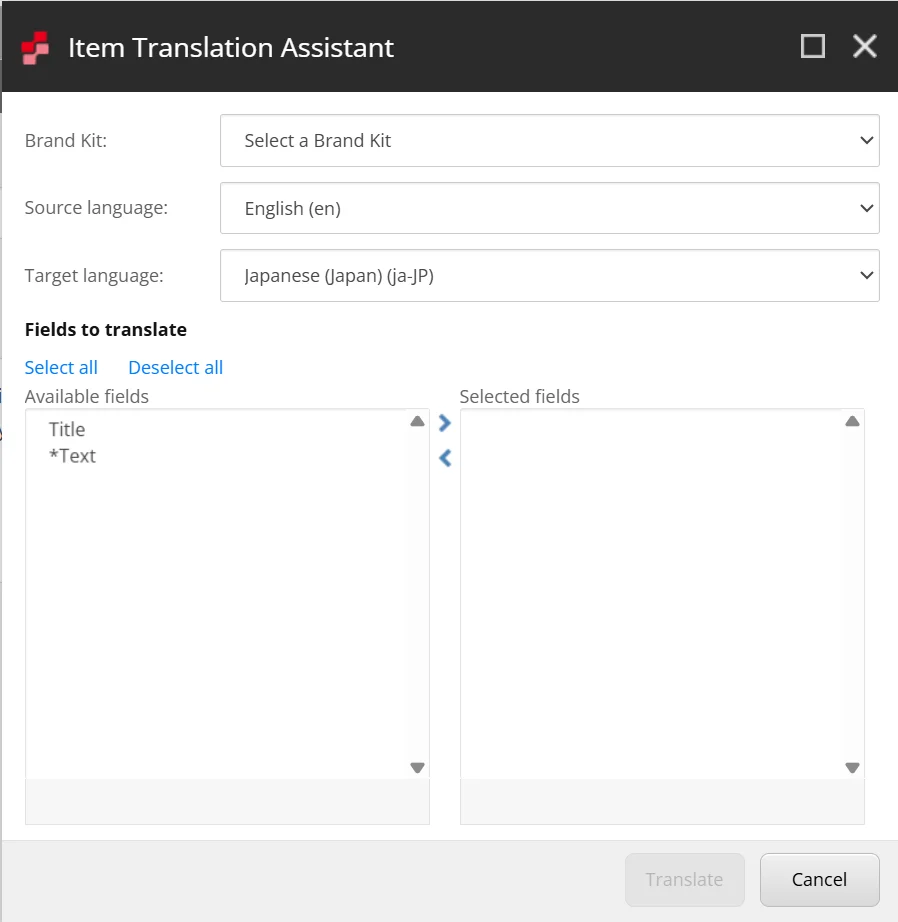Move field left with the blue arrow

445,458
